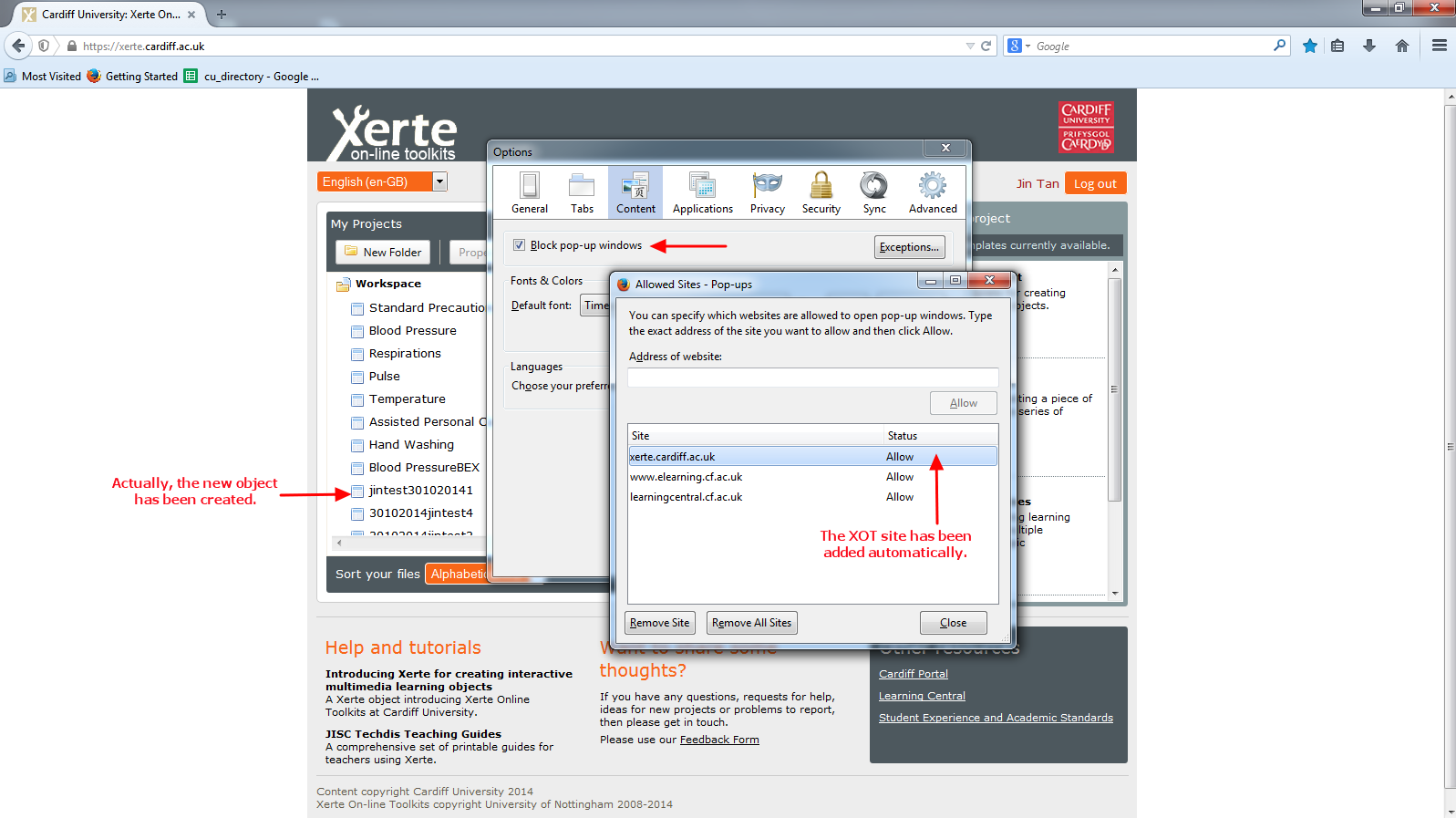
Task: Select Temperature project
Action: 407,399
